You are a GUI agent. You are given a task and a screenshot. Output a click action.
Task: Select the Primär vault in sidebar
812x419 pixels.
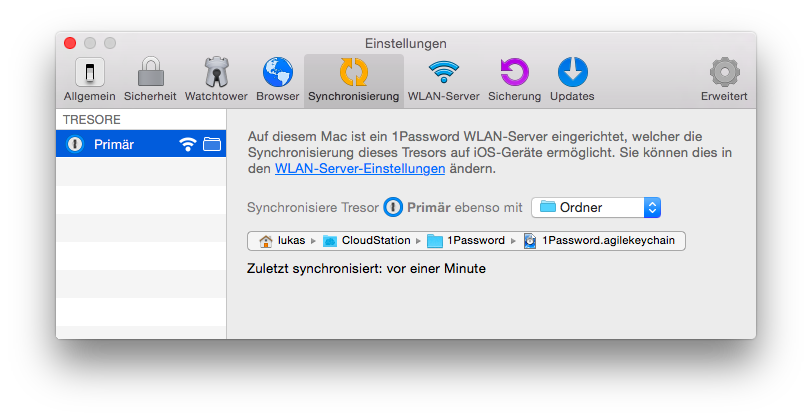[141, 144]
